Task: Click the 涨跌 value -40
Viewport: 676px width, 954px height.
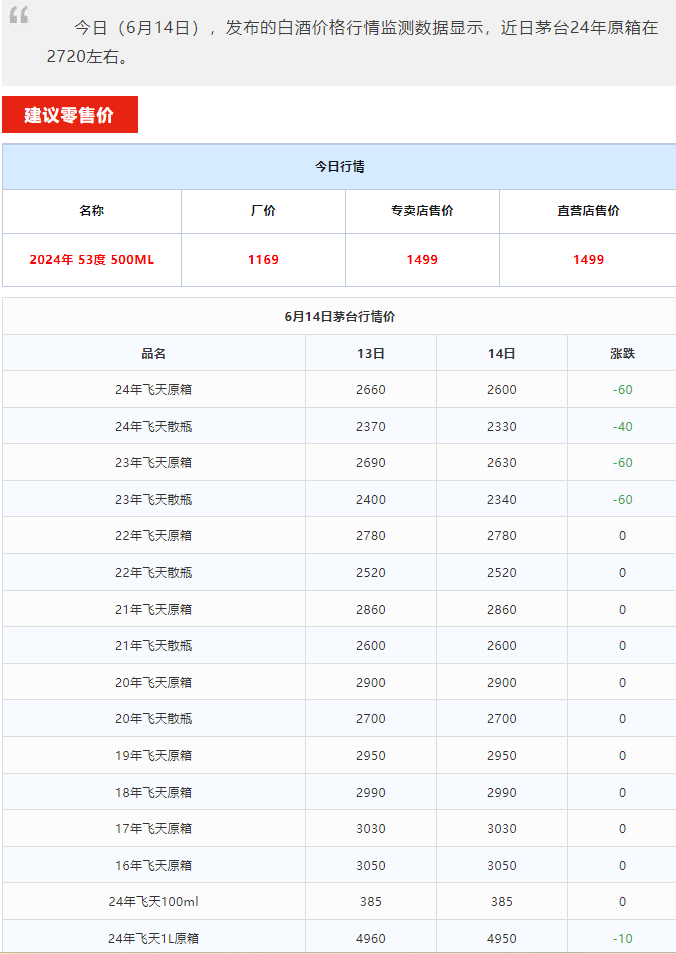Action: pyautogui.click(x=622, y=427)
